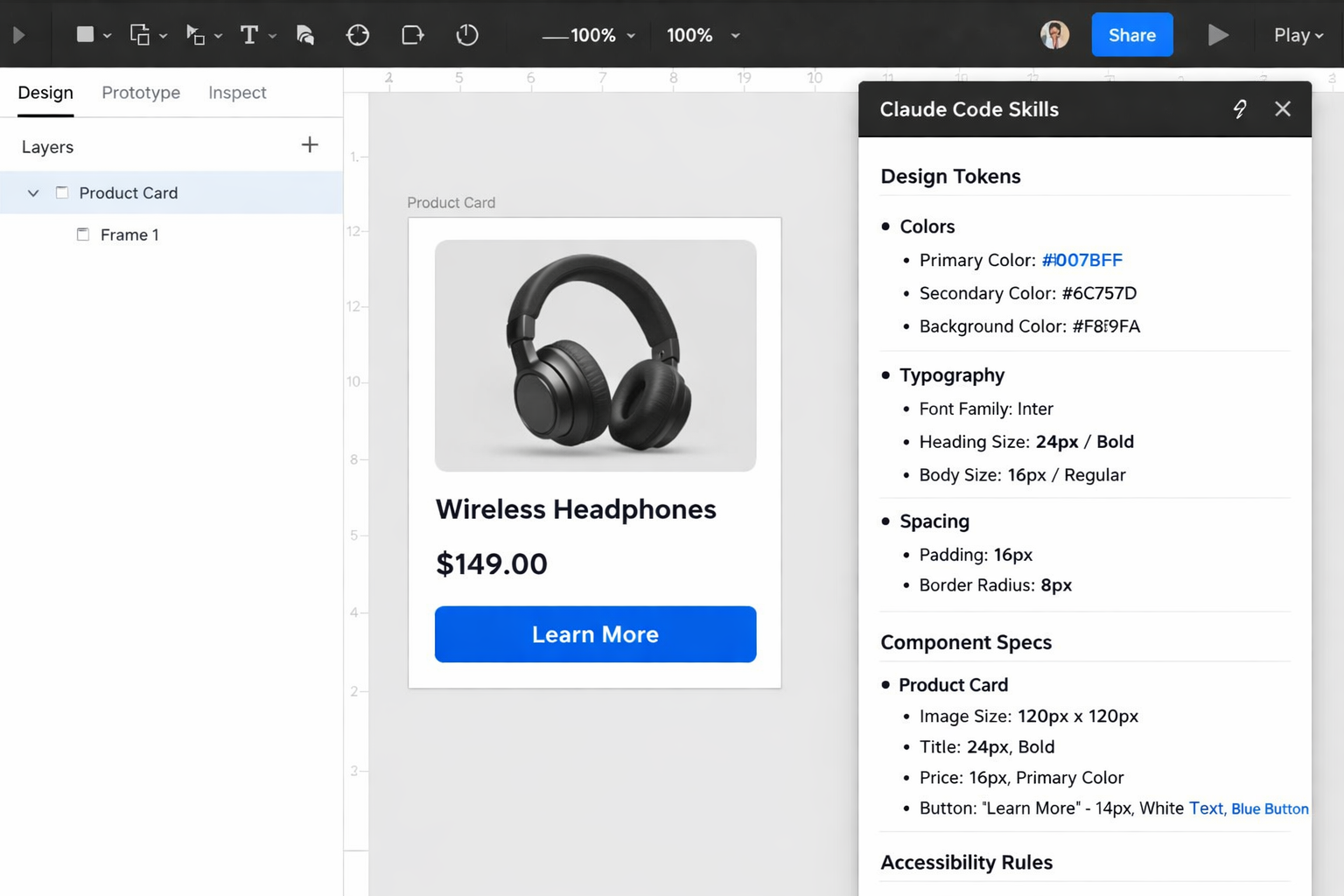Click the Accessibility Rules heading
The height and width of the screenshot is (896, 1344).
point(966,863)
